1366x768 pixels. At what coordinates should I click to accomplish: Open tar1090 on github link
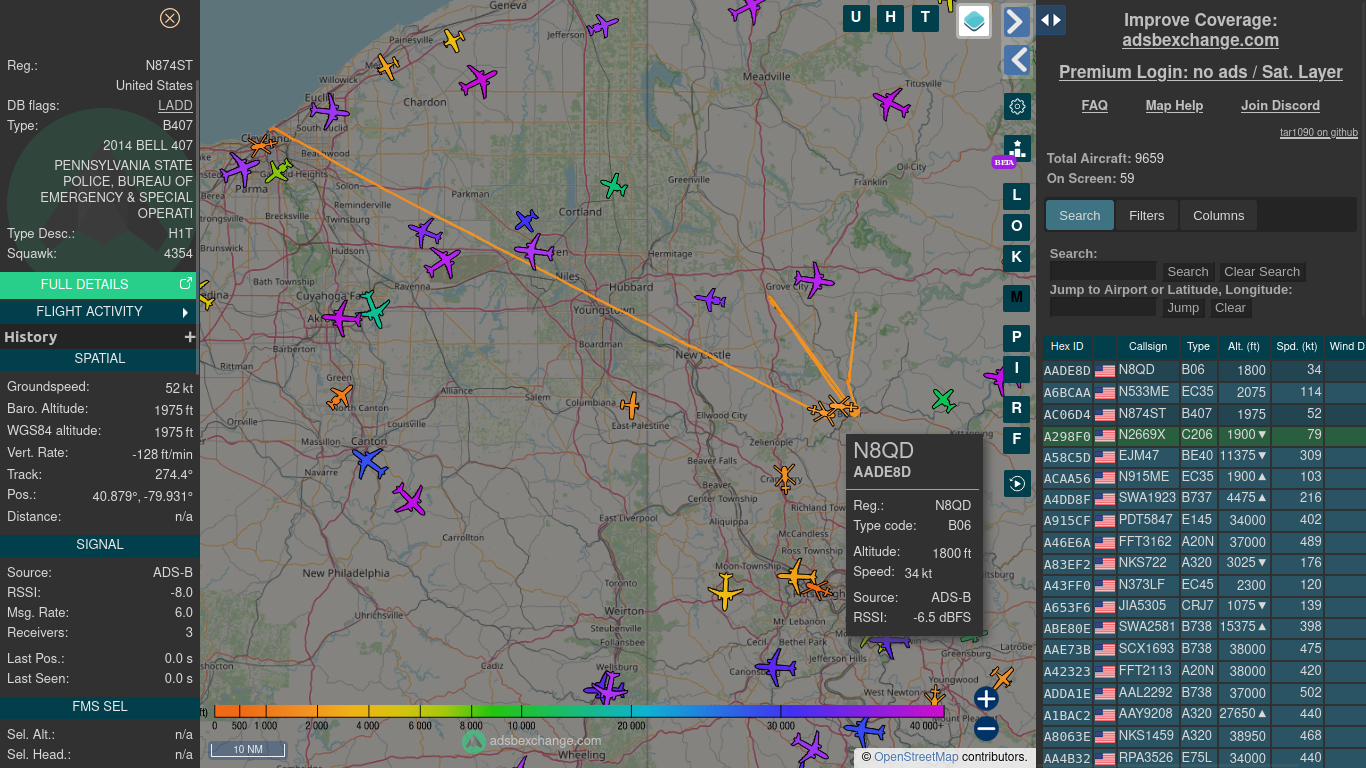pos(1319,132)
